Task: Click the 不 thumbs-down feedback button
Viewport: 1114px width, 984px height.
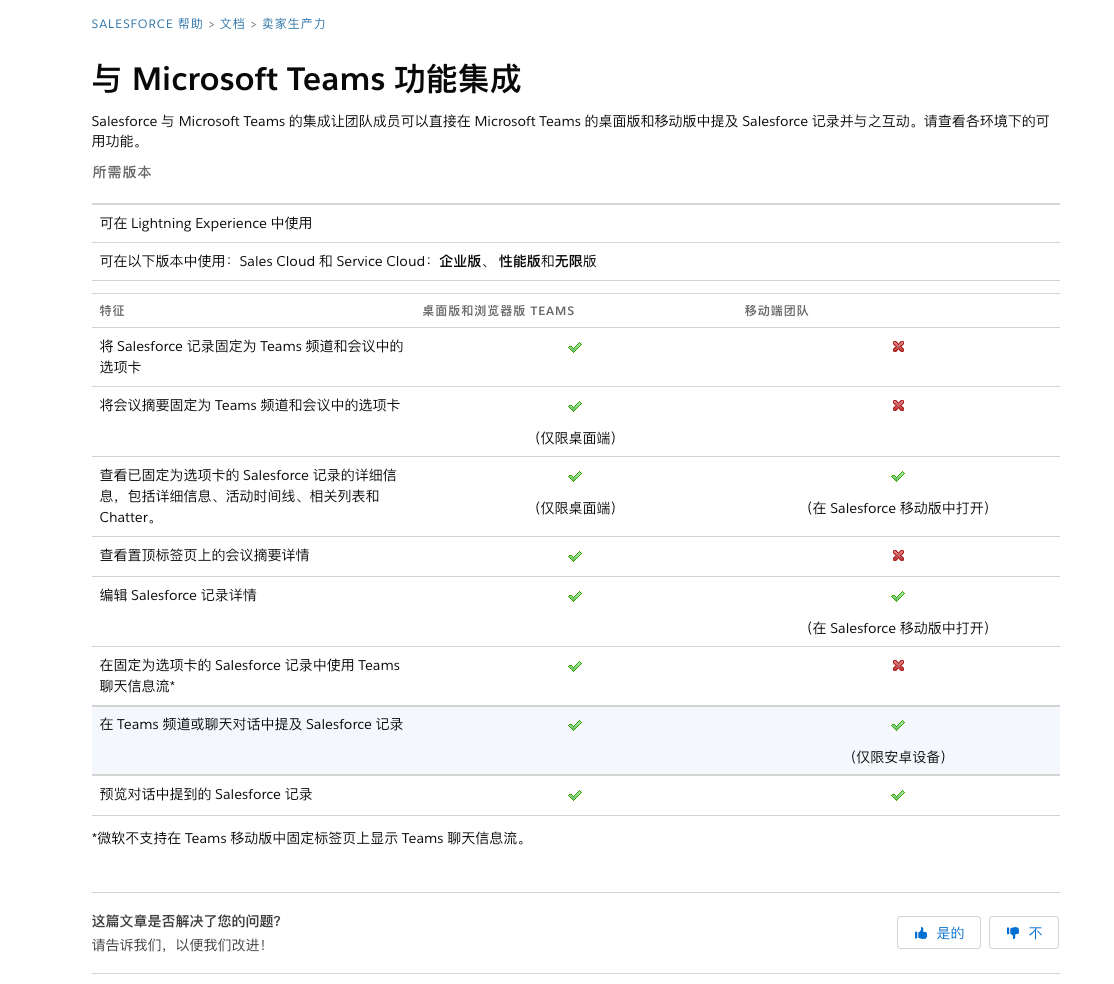Action: click(x=1024, y=933)
